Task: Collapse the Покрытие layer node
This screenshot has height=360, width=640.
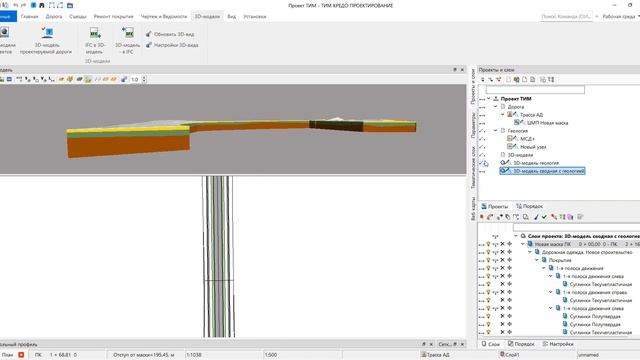Action: (x=537, y=260)
